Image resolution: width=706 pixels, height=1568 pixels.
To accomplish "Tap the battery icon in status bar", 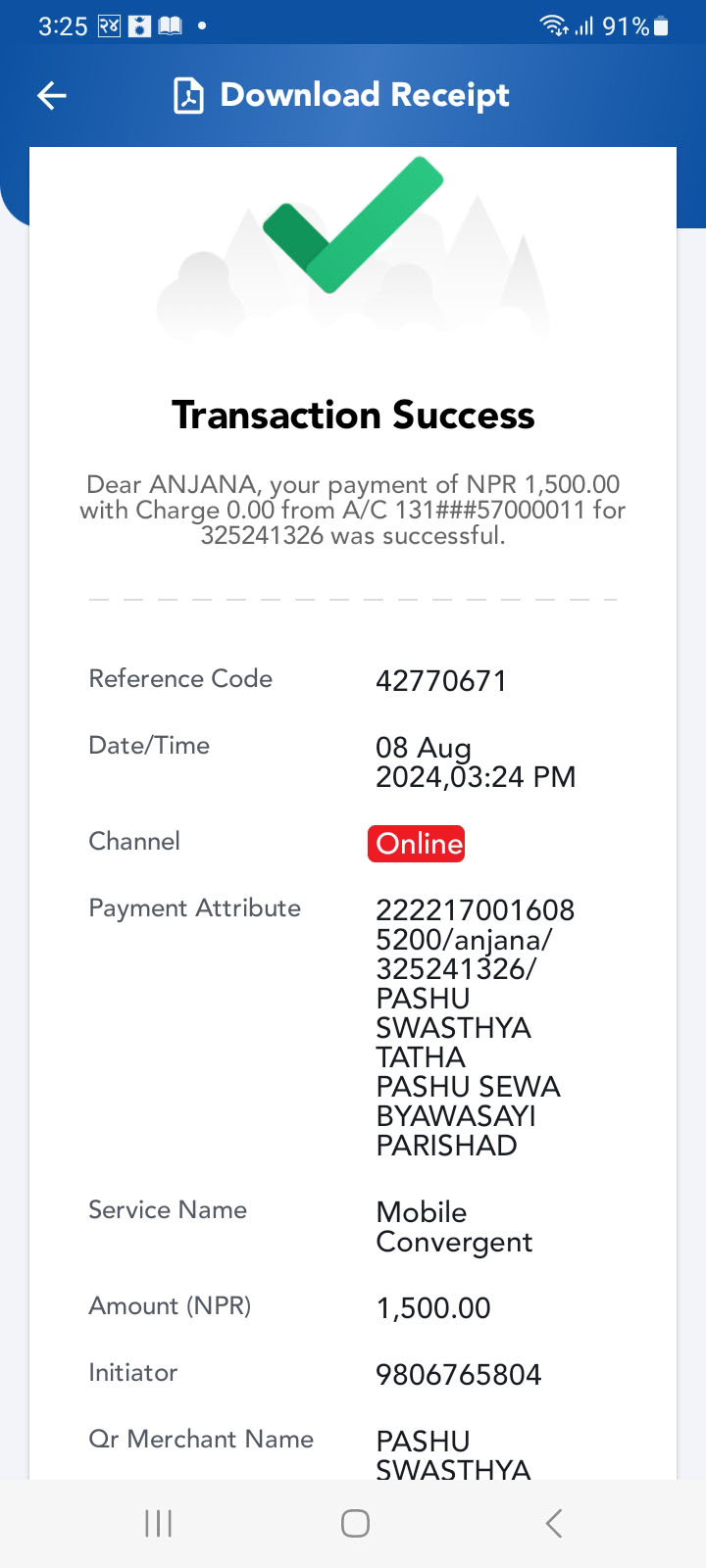I will click(x=662, y=26).
